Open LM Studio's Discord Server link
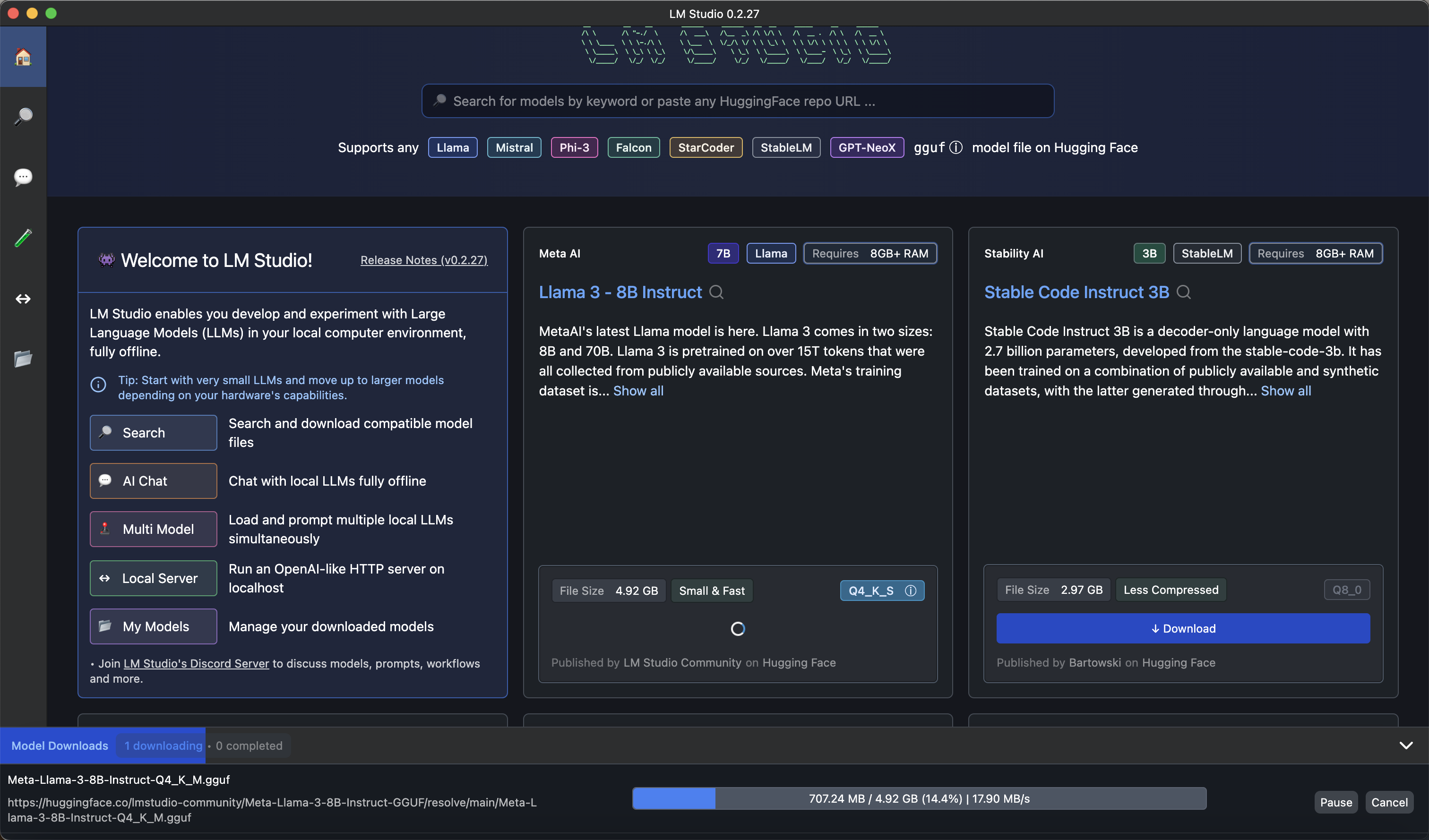 196,663
